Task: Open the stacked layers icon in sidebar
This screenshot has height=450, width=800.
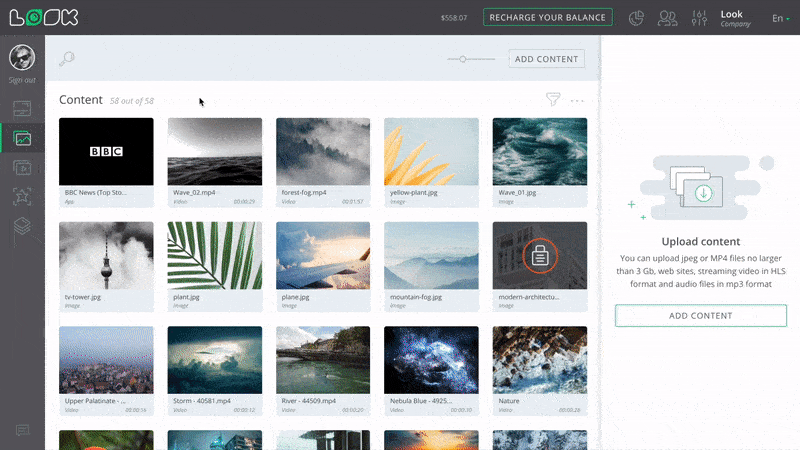Action: pyautogui.click(x=22, y=228)
